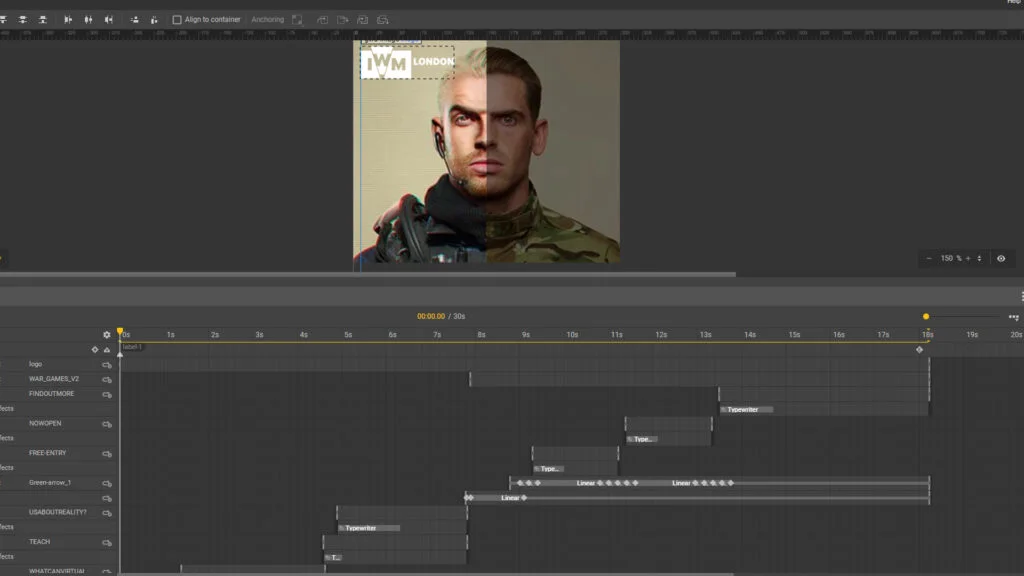Viewport: 1024px width, 576px height.
Task: Select the FREE-ENTRY layer
Action: [x=48, y=453]
